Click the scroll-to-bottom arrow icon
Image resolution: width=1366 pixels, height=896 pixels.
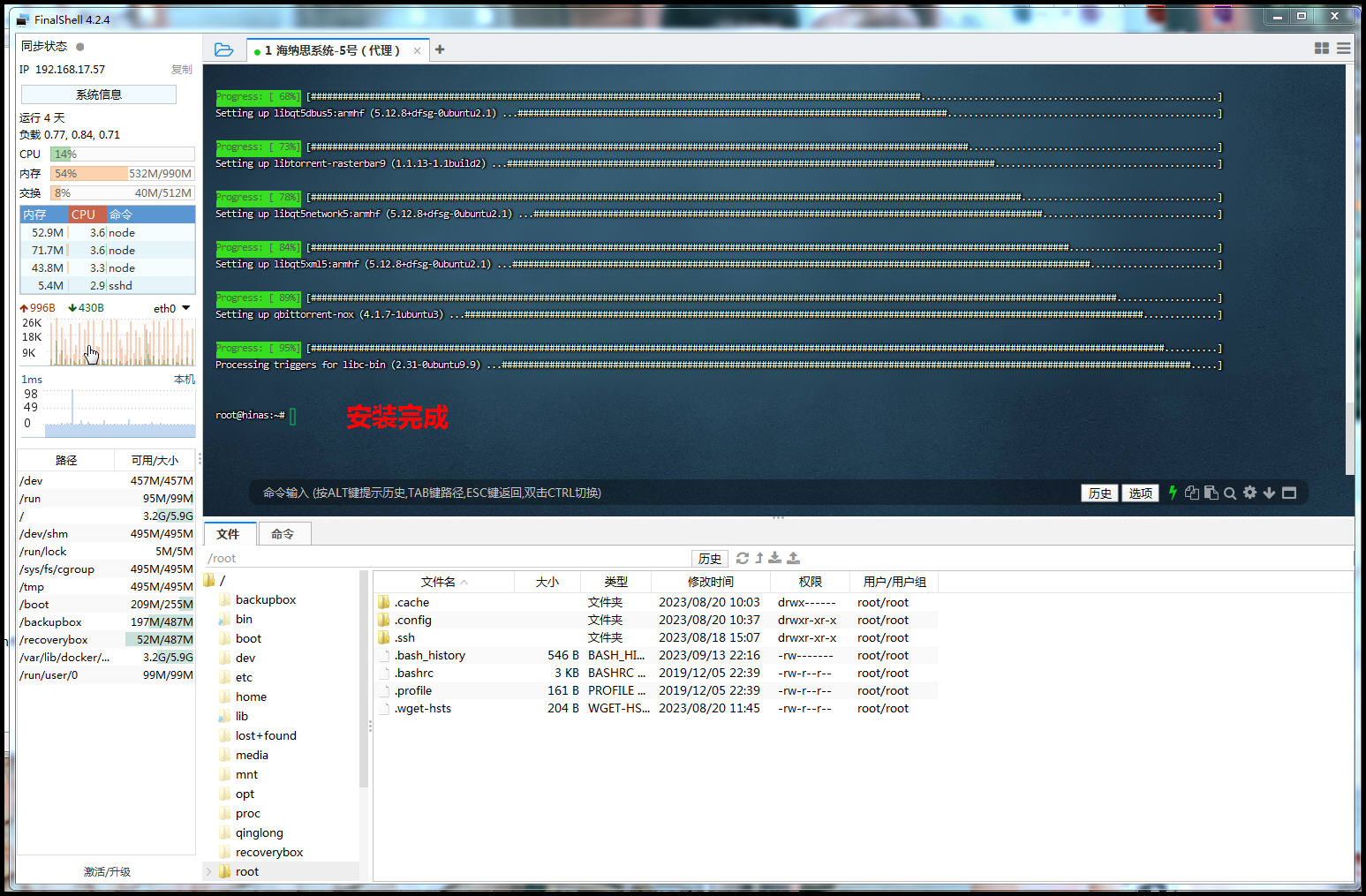[x=1269, y=493]
